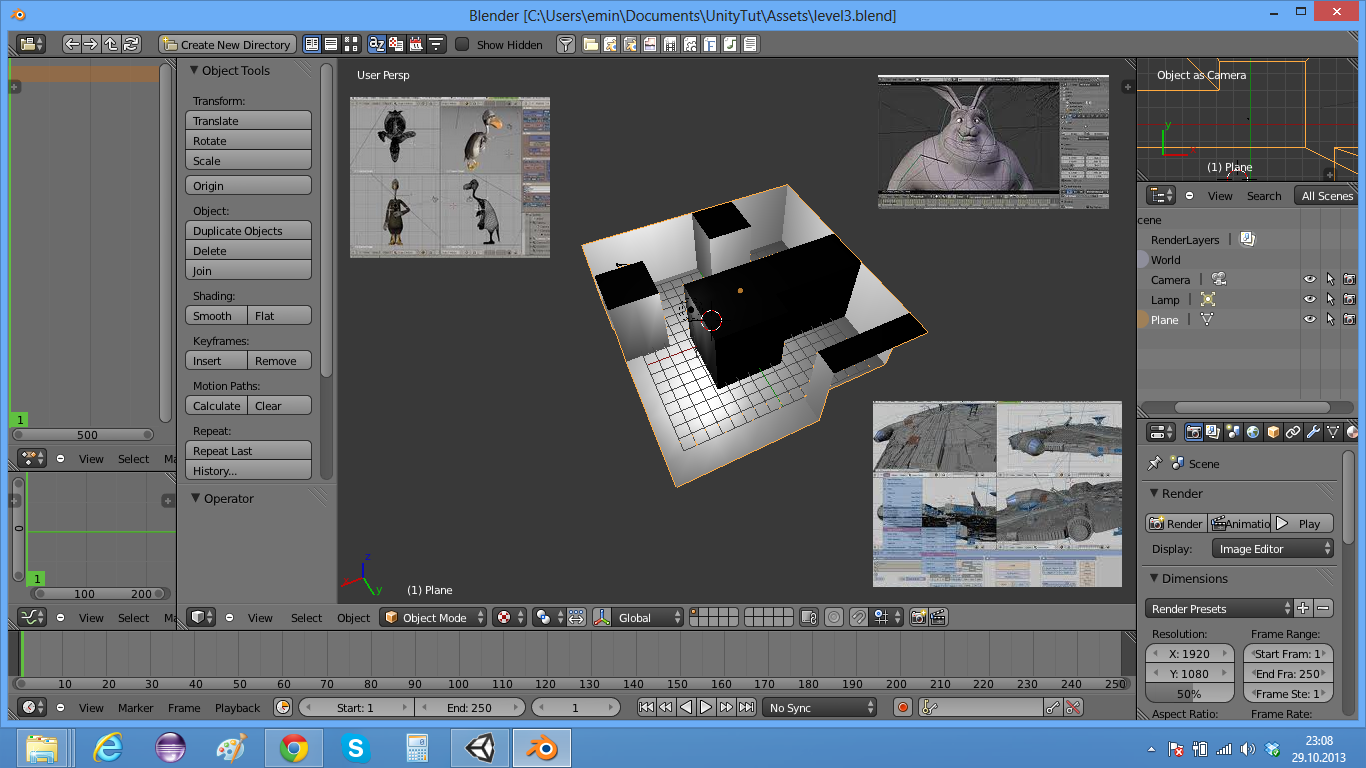Screen dimensions: 1366x768
Task: Go to parent directory arrow
Action: 111,44
